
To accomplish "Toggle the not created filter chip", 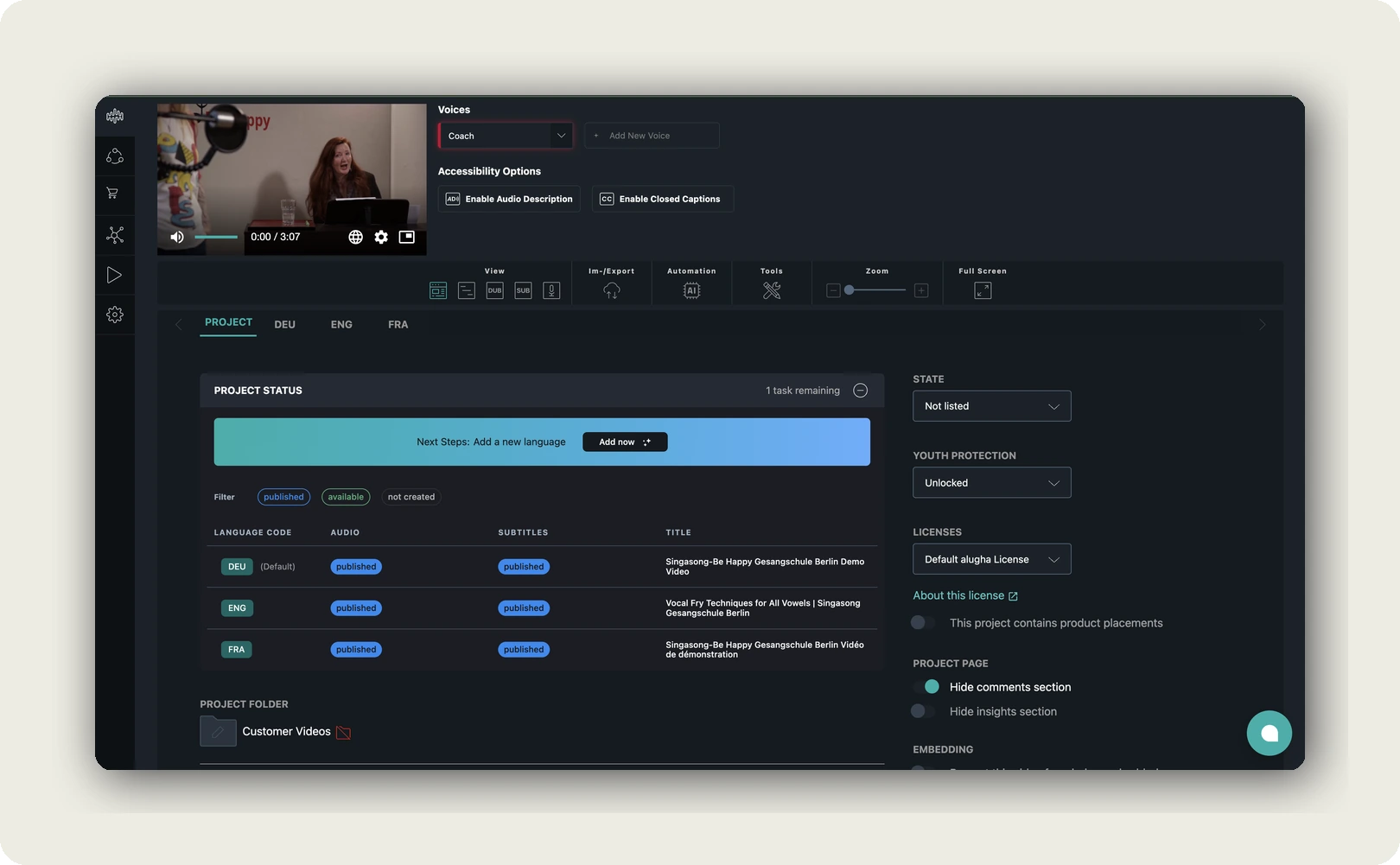I will (x=411, y=497).
